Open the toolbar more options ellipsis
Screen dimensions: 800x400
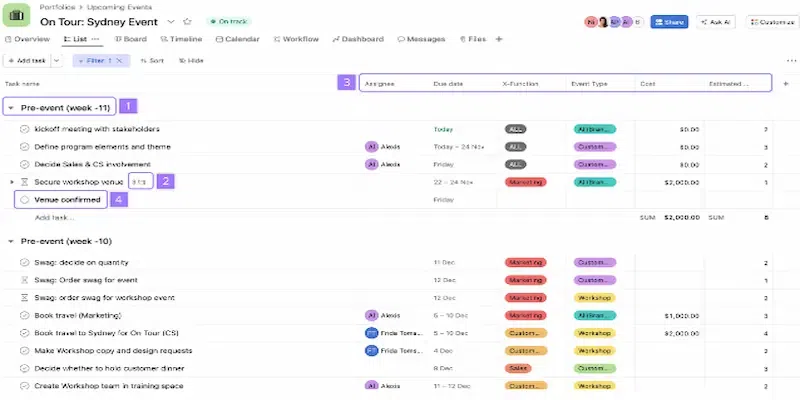click(x=791, y=61)
